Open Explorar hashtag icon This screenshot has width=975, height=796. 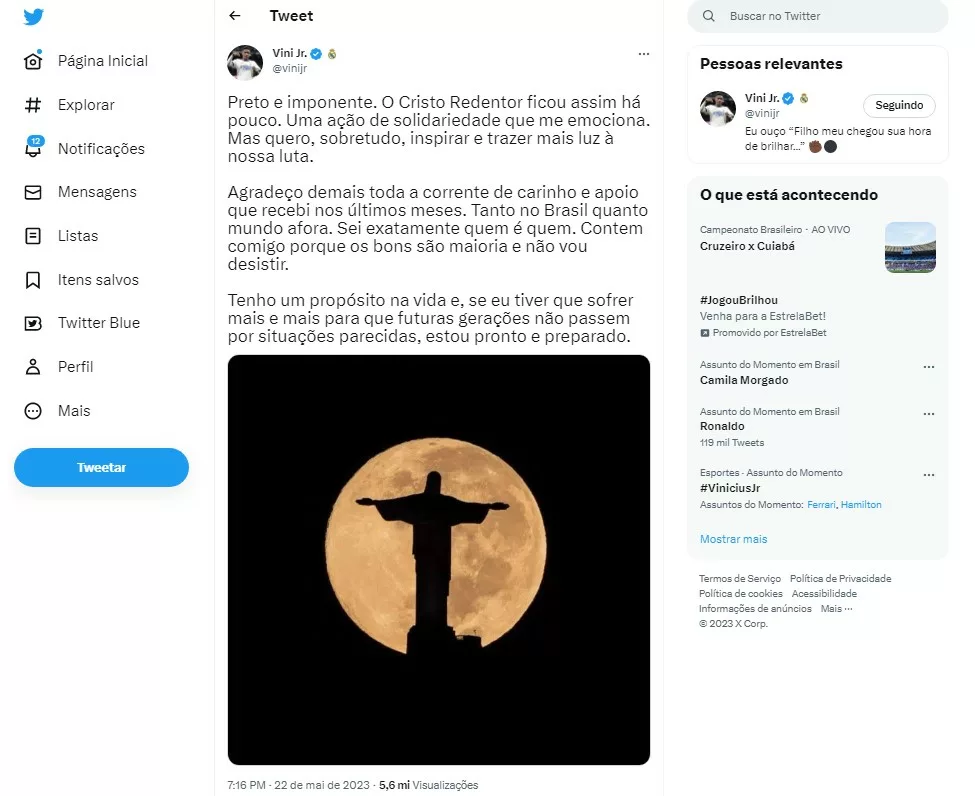tap(33, 105)
